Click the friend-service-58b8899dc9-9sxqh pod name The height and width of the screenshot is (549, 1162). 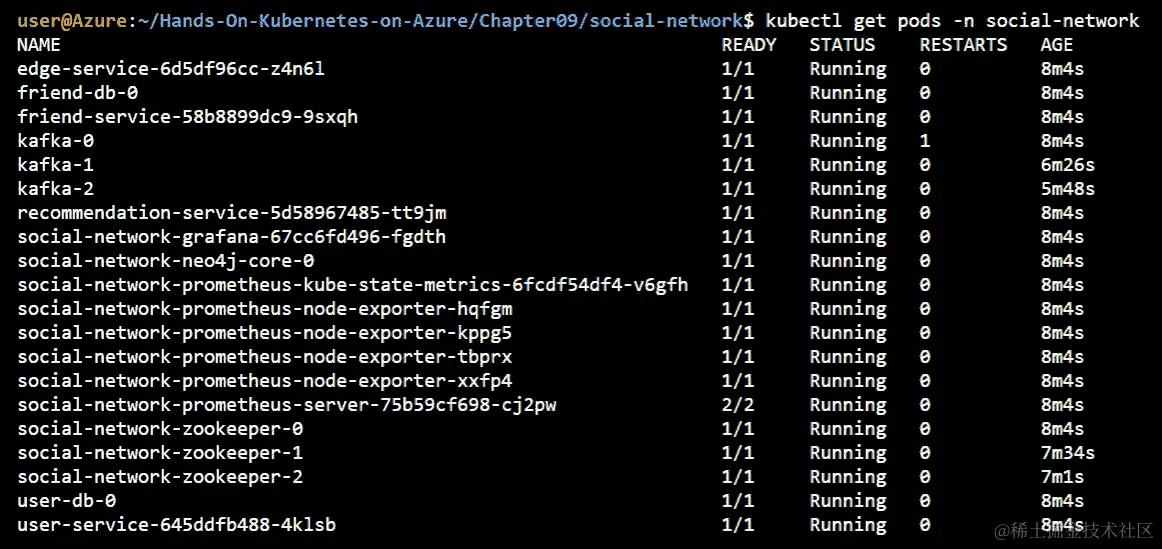click(188, 117)
